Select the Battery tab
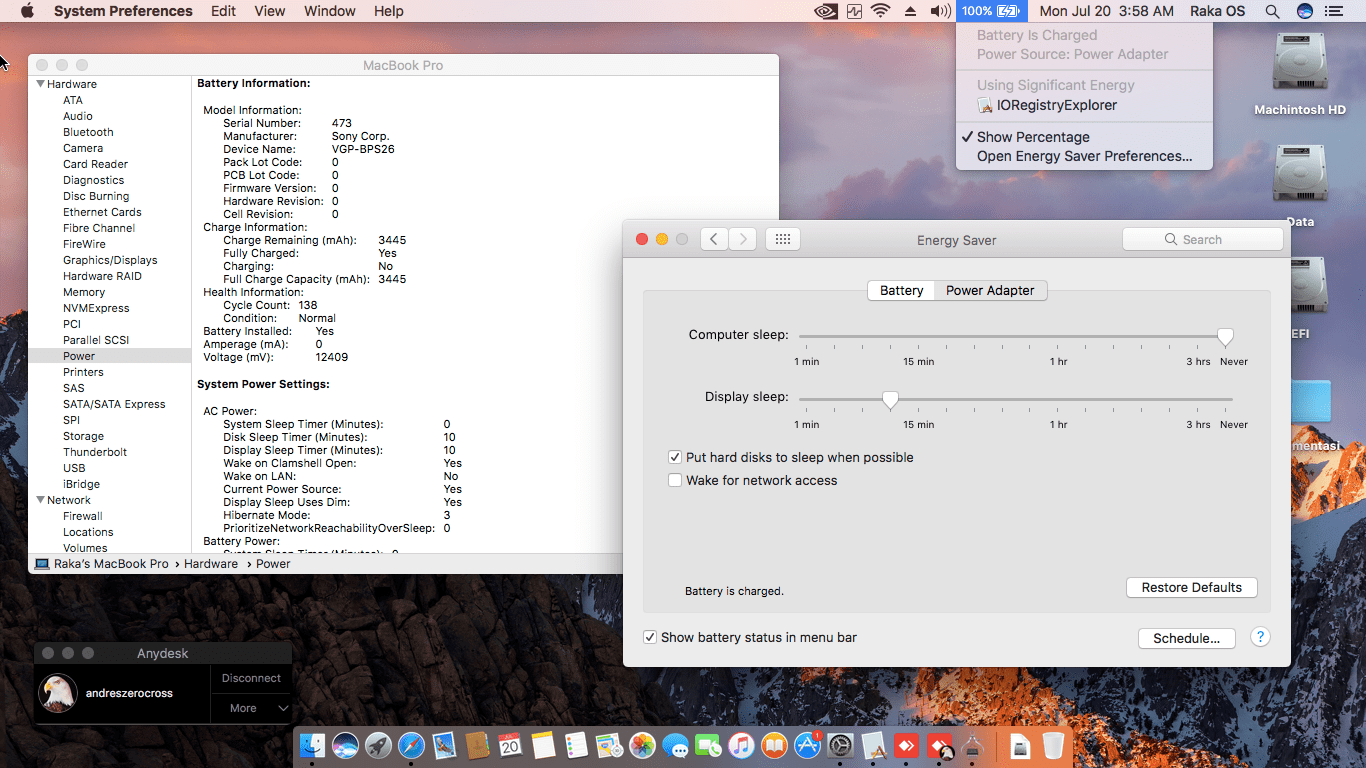 pyautogui.click(x=901, y=290)
